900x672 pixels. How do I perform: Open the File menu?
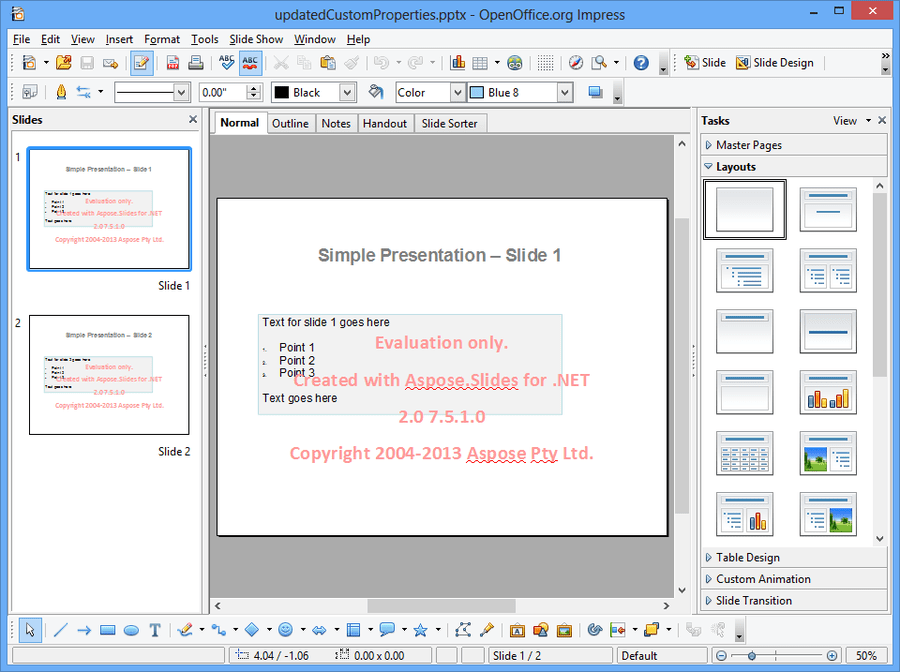(21, 39)
